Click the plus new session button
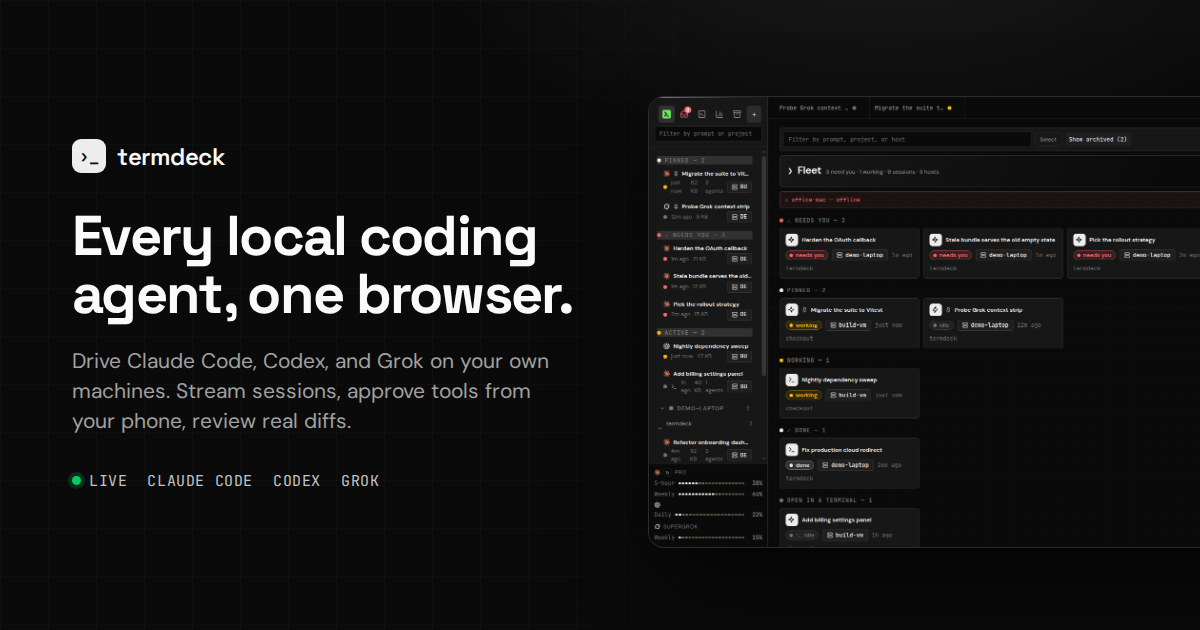1200x630 pixels. coord(754,114)
